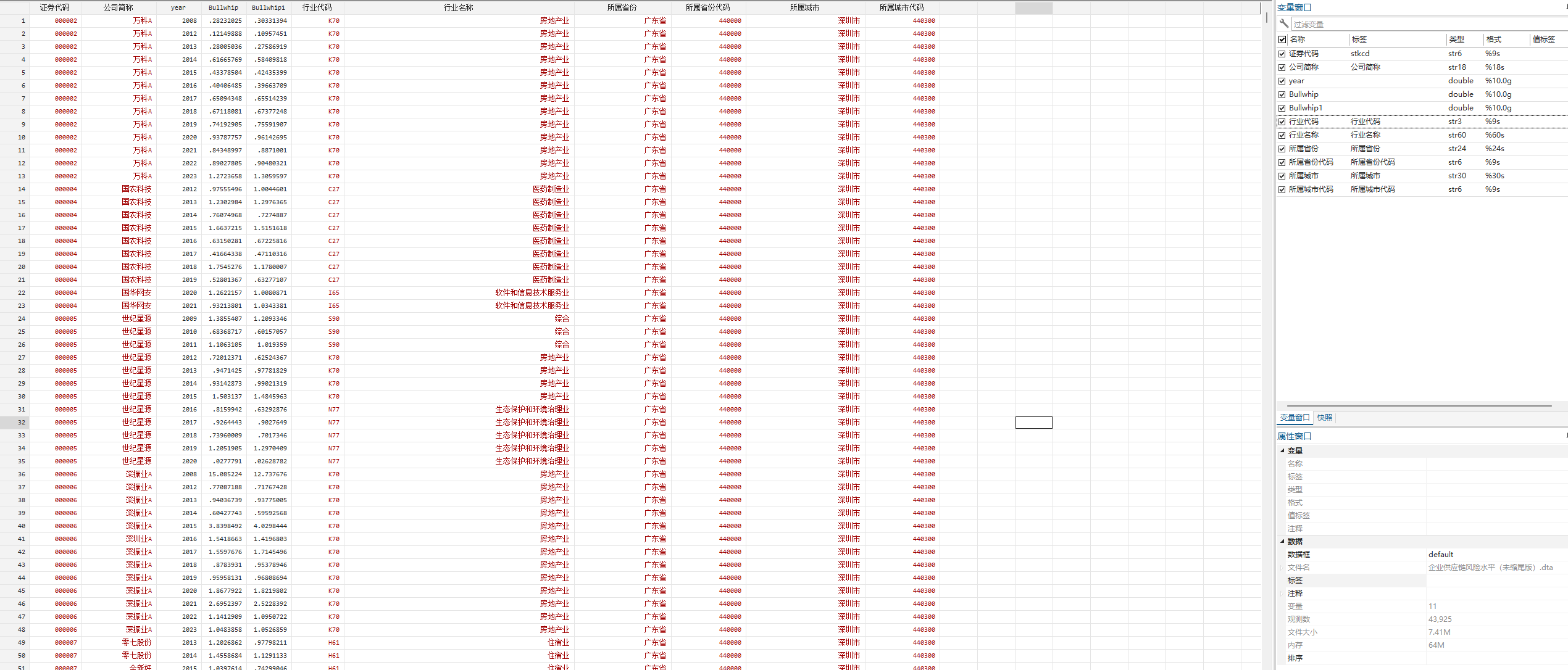Screen dimensions: 1568x670
Task: Toggle the 所属城市代码 variable checkbox
Action: 1282,189
